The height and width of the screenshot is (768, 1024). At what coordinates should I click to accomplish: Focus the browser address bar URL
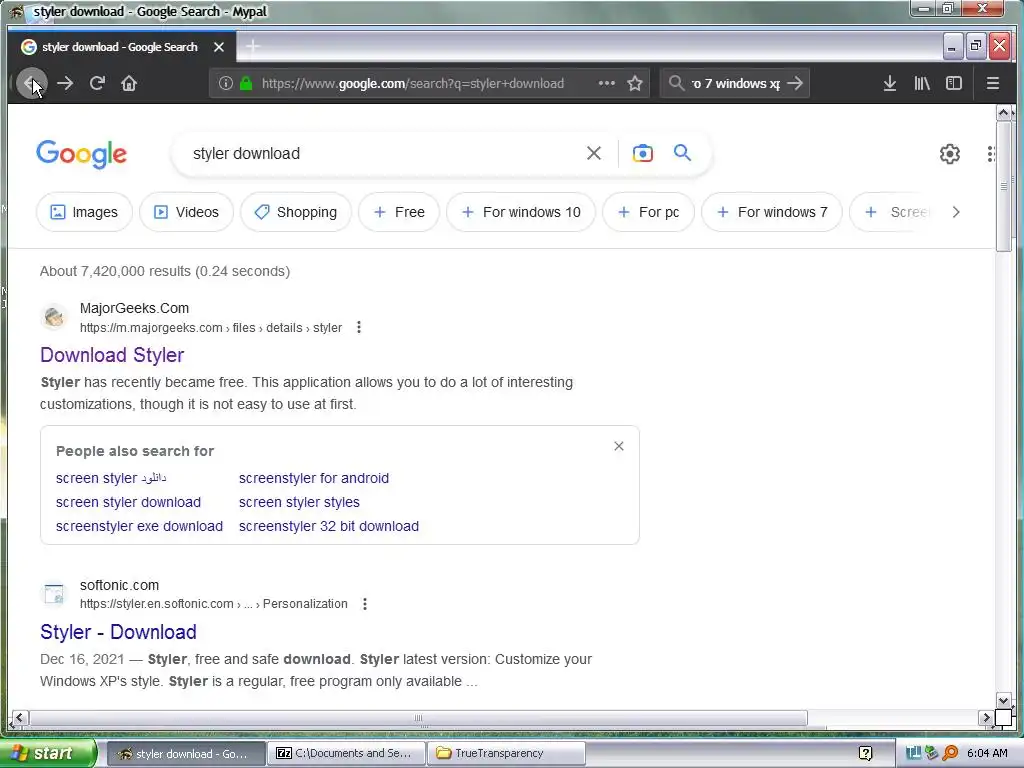pyautogui.click(x=413, y=84)
